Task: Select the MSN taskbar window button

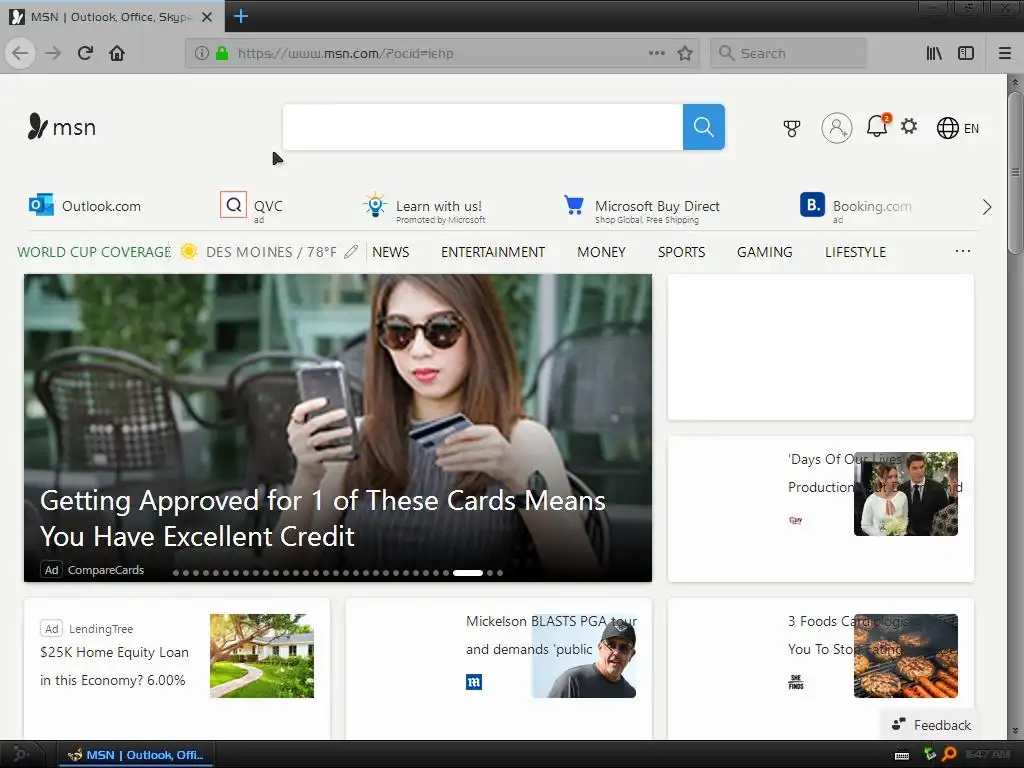Action: (136, 755)
